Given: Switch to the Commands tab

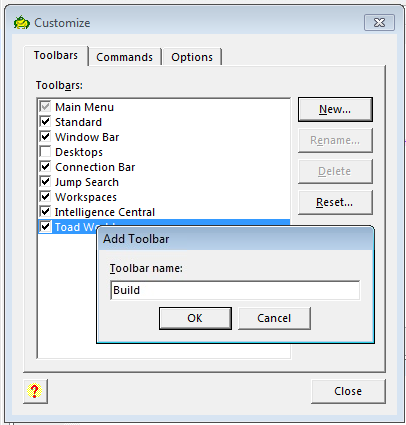Looking at the screenshot, I should (125, 57).
